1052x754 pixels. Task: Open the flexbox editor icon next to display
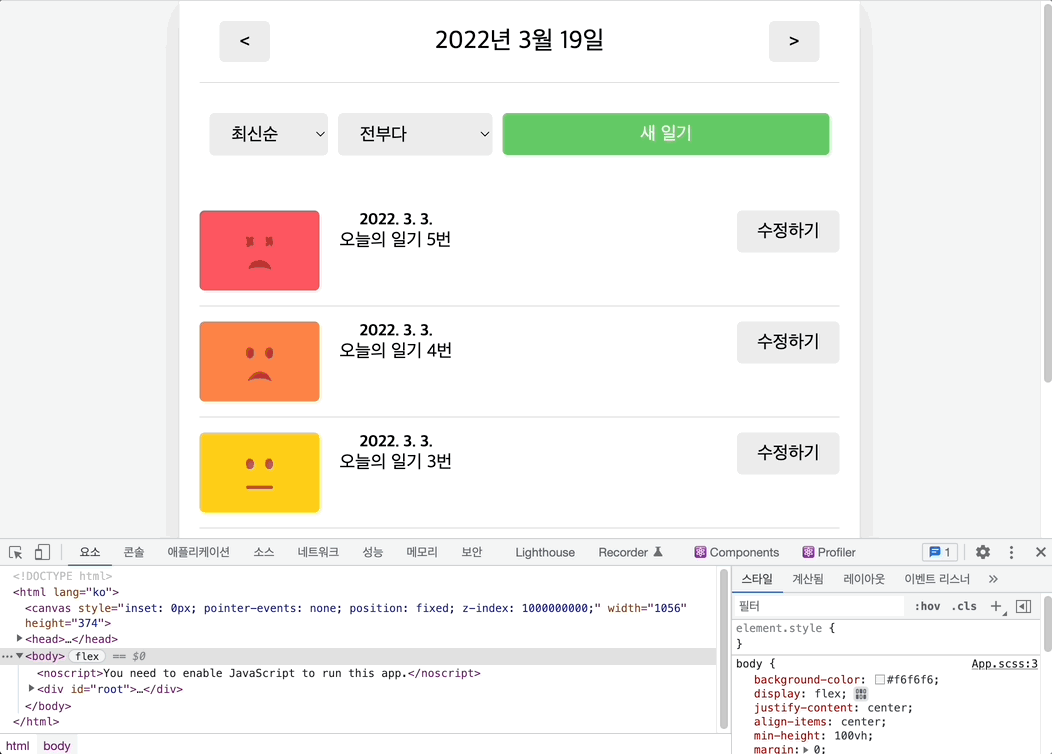click(862, 694)
